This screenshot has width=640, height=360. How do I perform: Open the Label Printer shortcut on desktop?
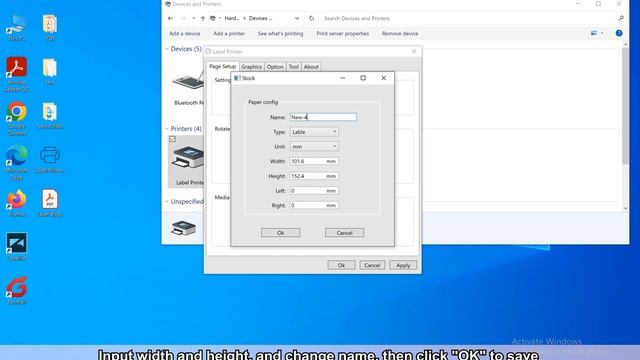(x=50, y=159)
